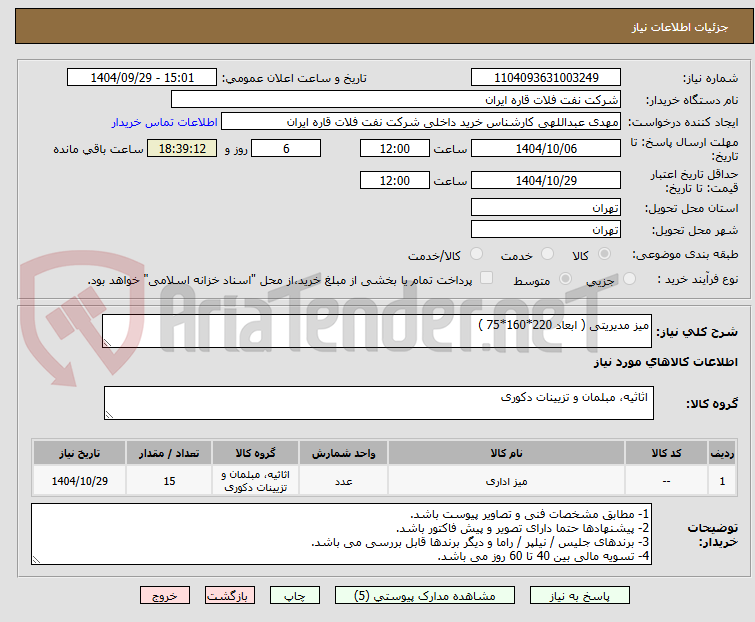Open اطلاعات تماس خریدار link

[x=164, y=122]
